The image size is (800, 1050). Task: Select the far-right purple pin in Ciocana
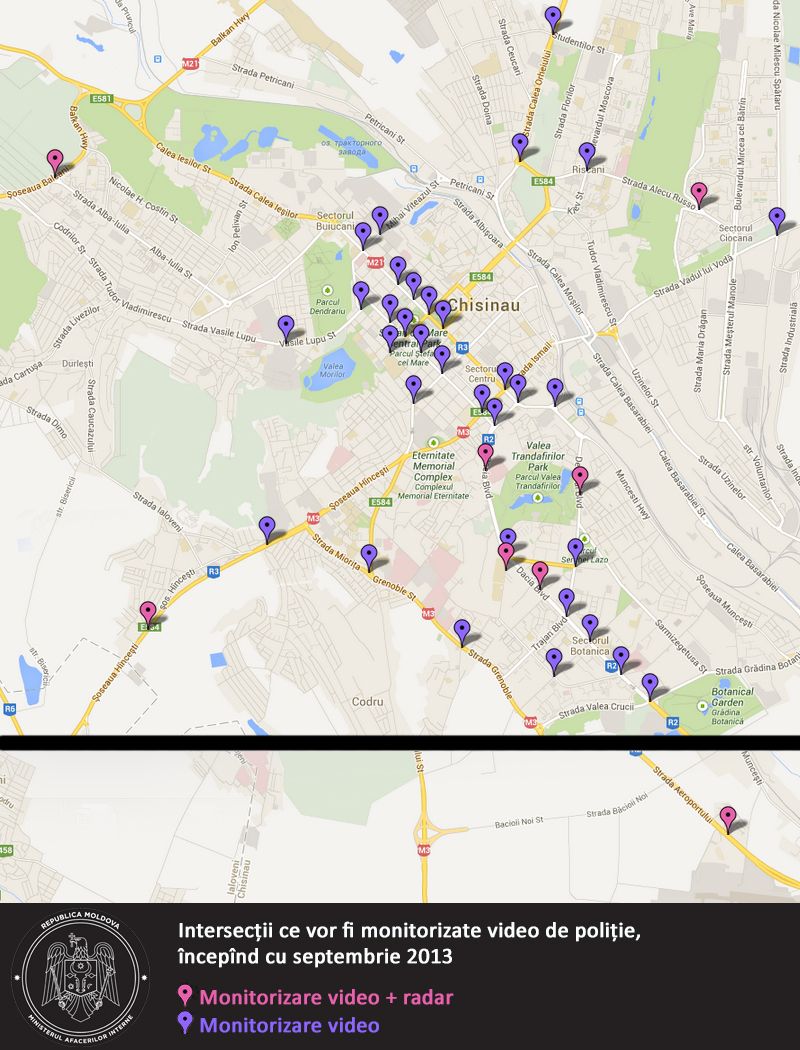(777, 218)
